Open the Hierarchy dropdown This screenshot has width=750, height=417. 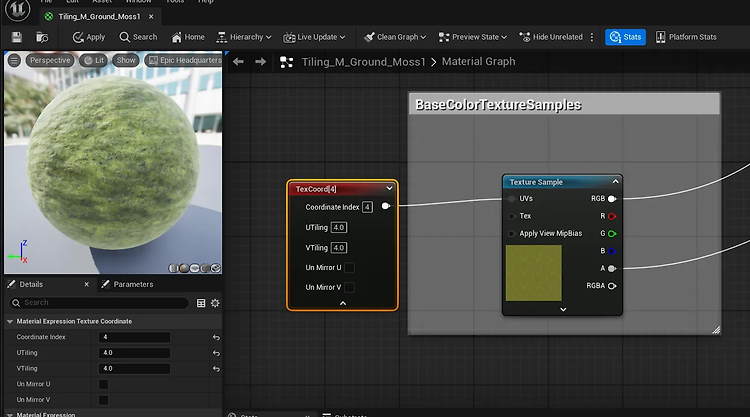click(x=243, y=37)
